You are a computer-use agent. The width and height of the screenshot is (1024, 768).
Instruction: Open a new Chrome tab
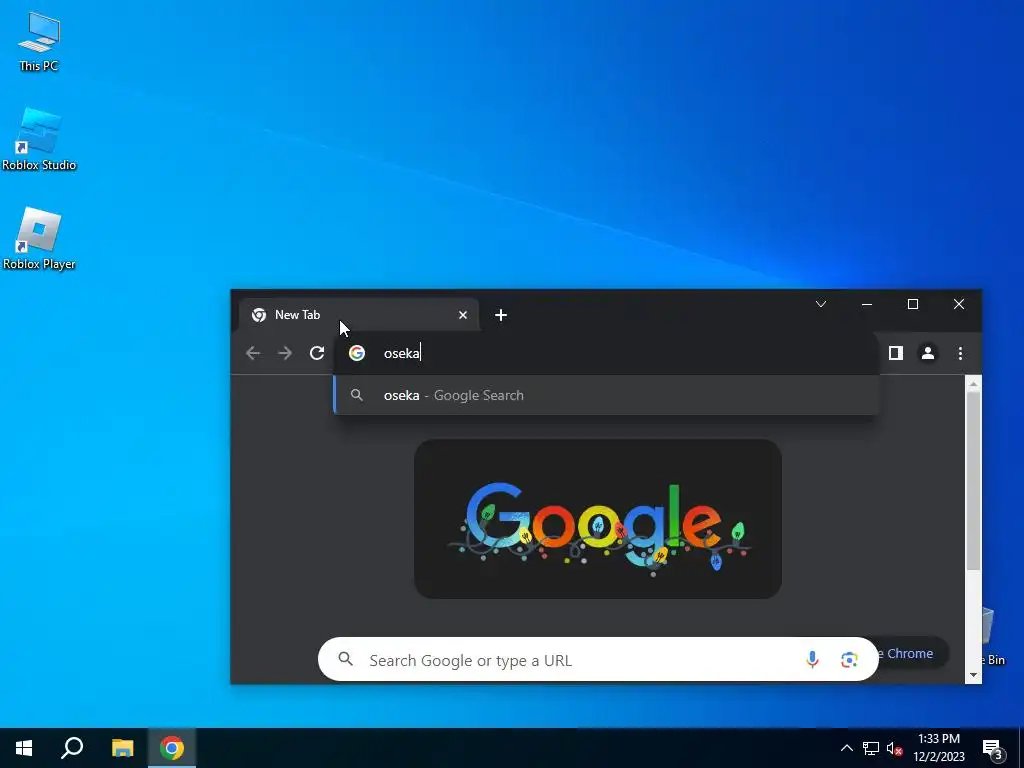(501, 315)
